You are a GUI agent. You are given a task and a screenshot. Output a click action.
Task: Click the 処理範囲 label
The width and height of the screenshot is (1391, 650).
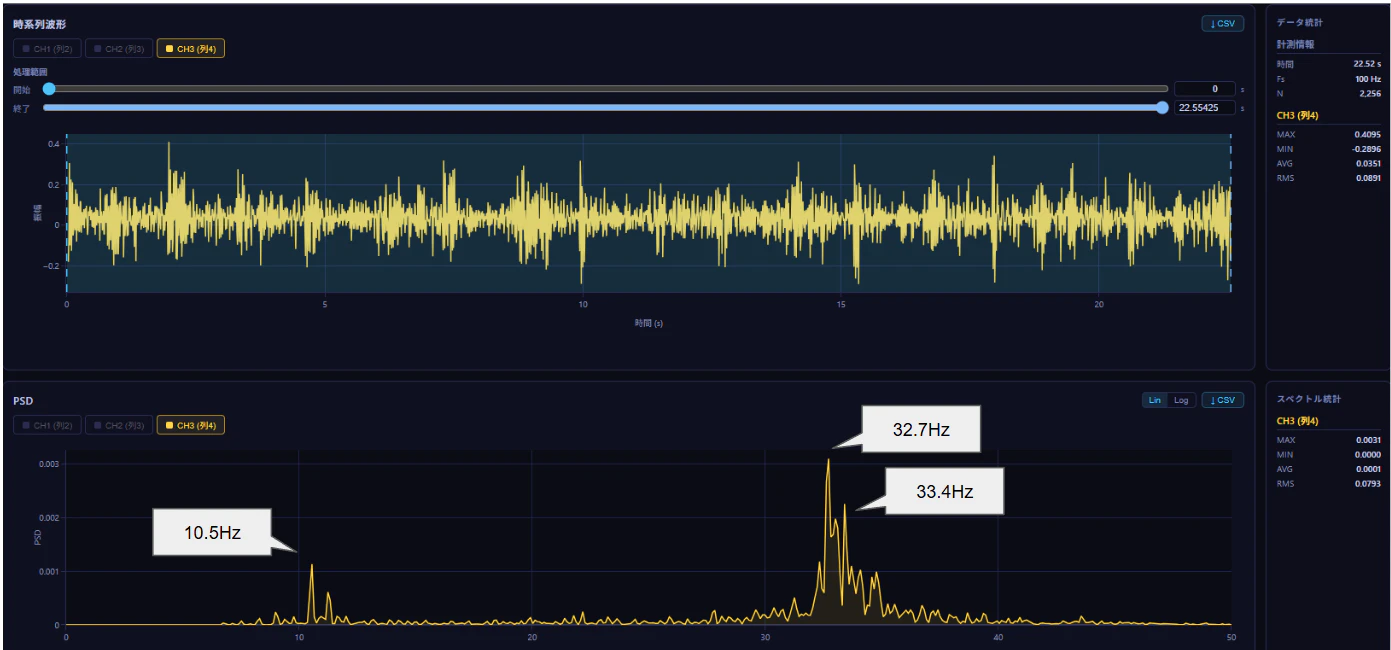[x=30, y=72]
